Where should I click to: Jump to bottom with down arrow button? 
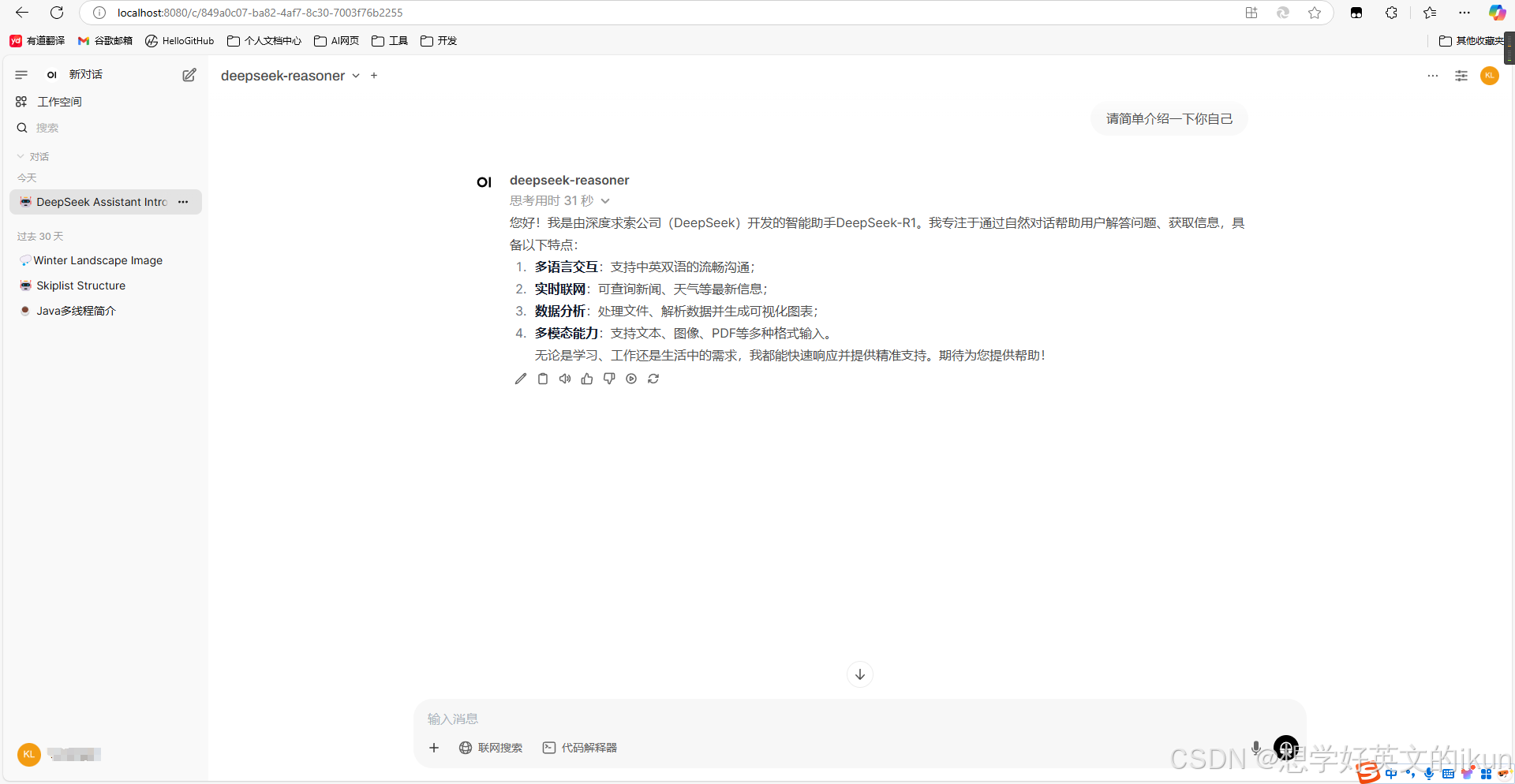pyautogui.click(x=860, y=674)
